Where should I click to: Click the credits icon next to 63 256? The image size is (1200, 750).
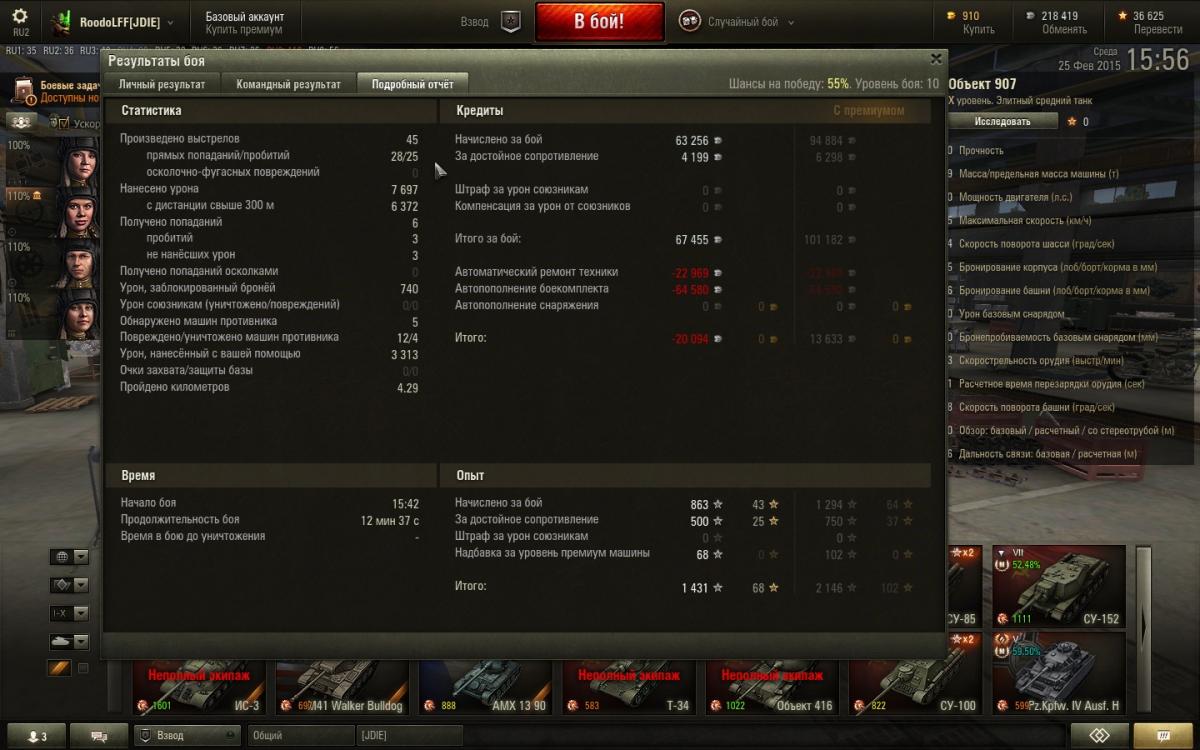717,141
